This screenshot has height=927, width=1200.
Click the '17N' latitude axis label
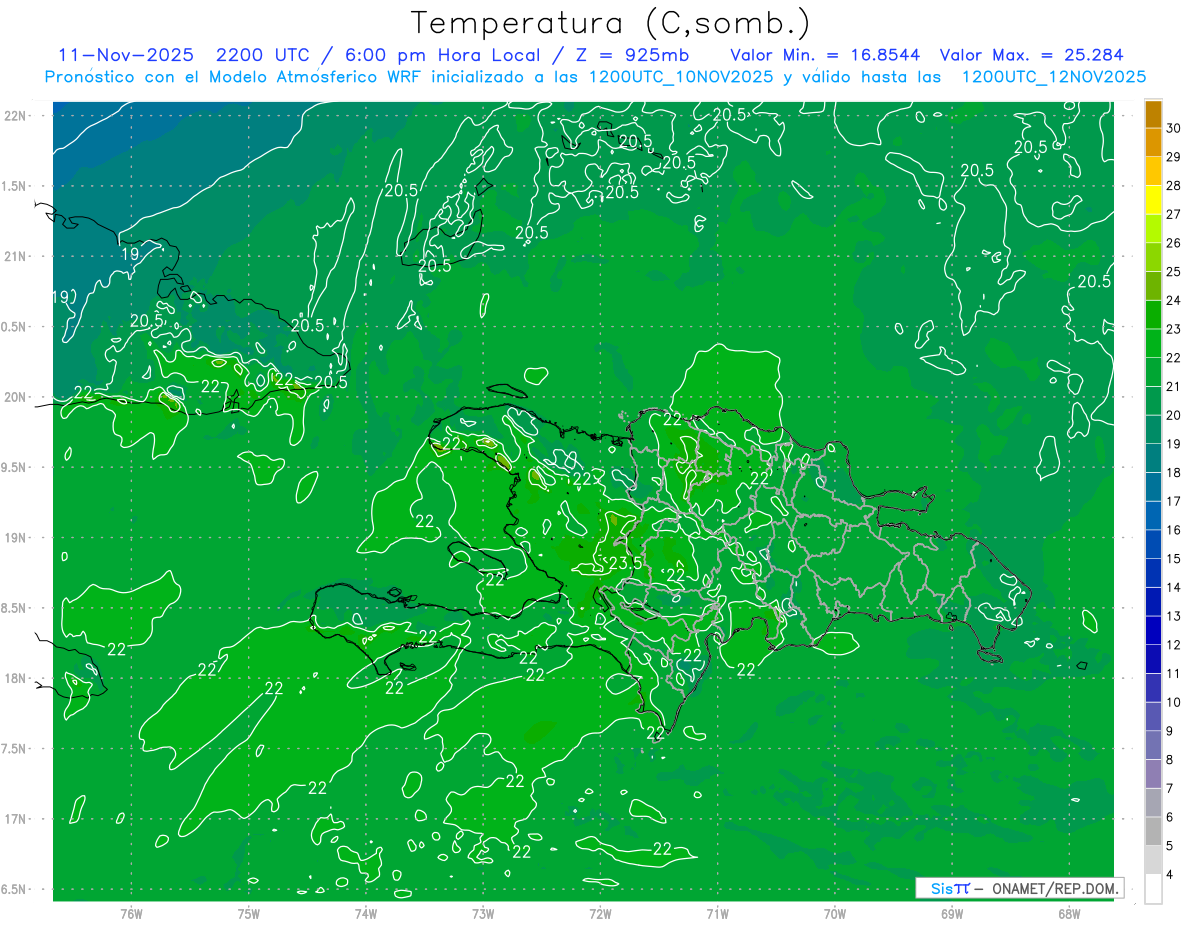[x=15, y=819]
